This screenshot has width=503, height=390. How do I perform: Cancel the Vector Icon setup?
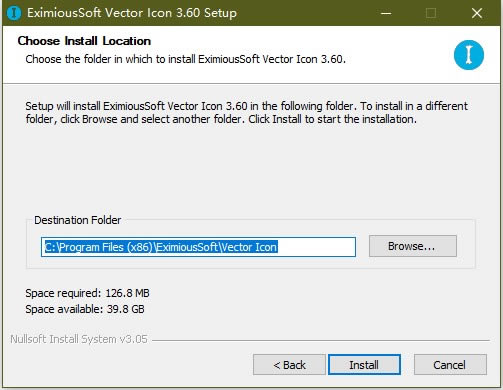tap(450, 365)
